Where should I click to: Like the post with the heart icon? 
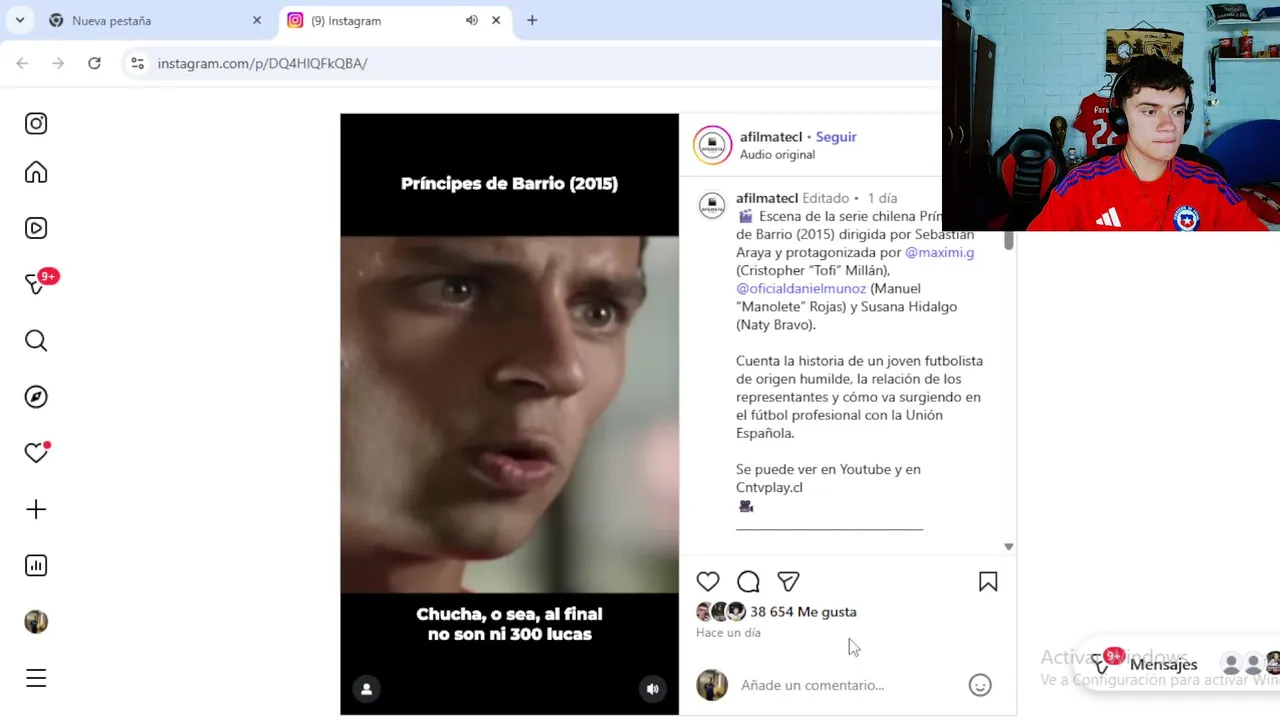tap(708, 582)
